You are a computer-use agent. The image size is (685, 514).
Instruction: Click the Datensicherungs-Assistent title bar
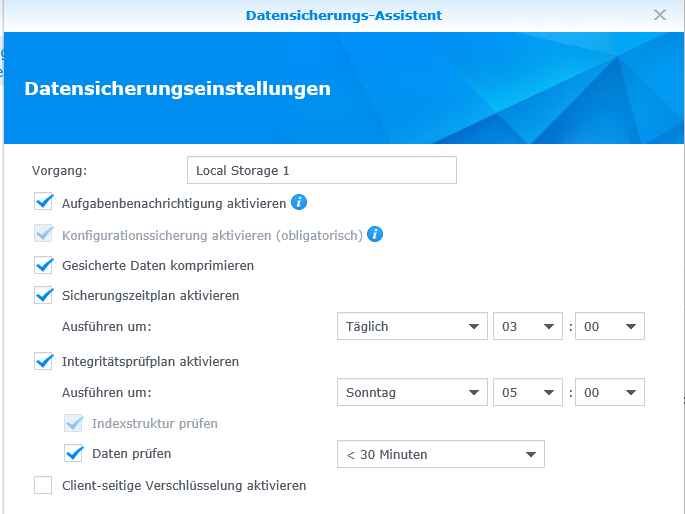tap(343, 15)
